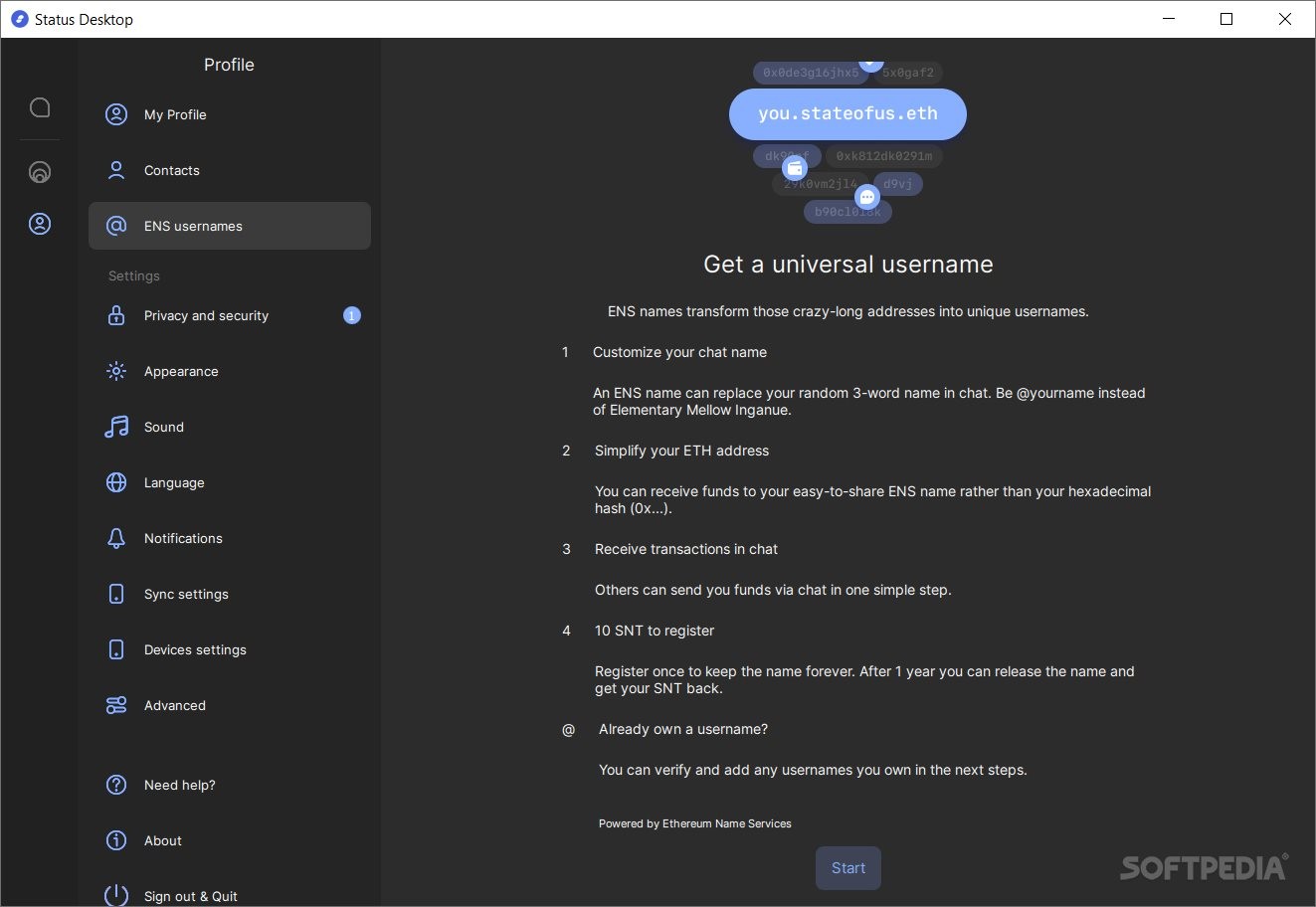Image resolution: width=1316 pixels, height=907 pixels.
Task: Choose Sign out & Quit
Action: (x=230, y=895)
